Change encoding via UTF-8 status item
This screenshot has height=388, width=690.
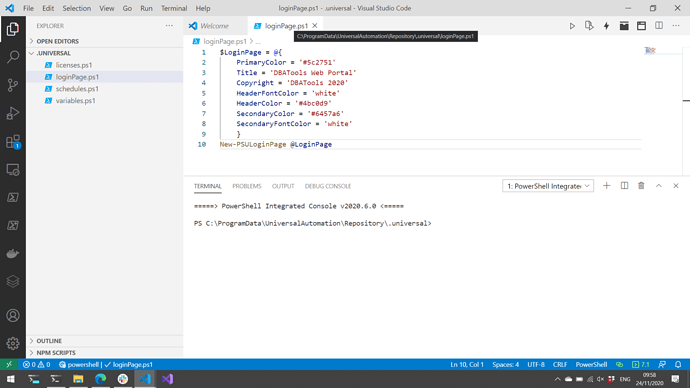(536, 364)
